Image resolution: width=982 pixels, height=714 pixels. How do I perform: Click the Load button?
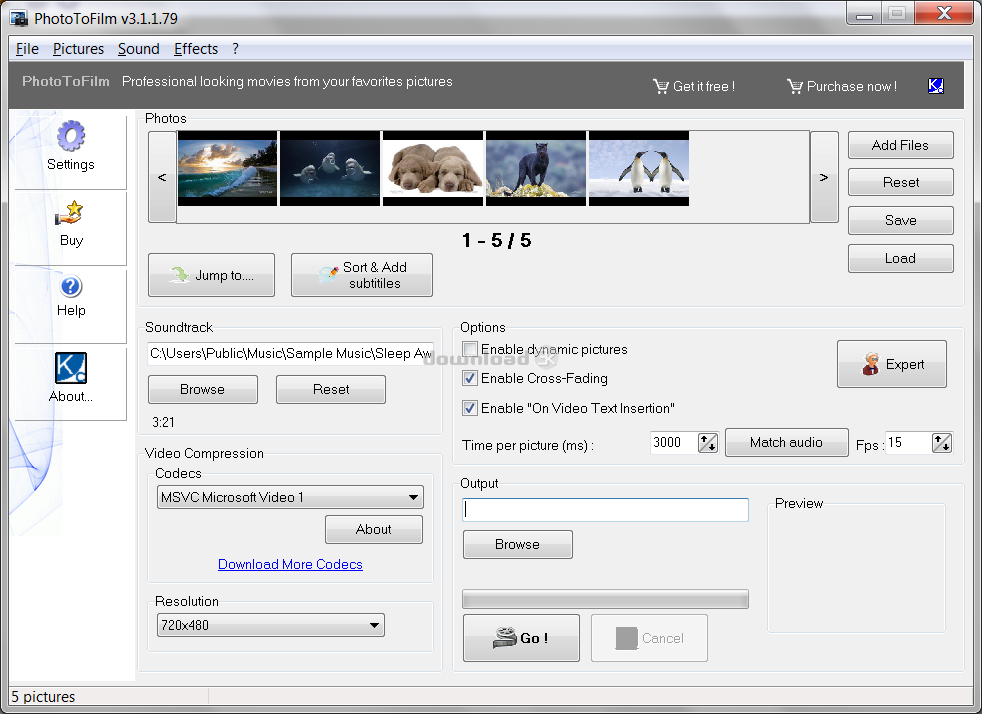coord(901,258)
